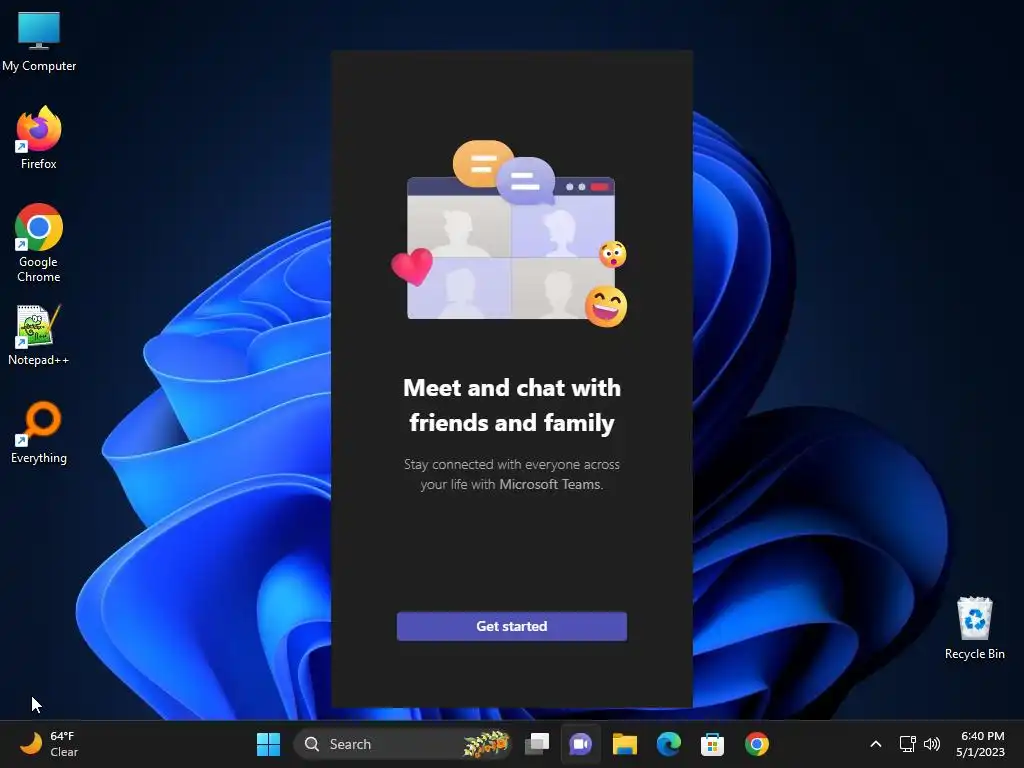Click the Get started button in Teams

(511, 626)
